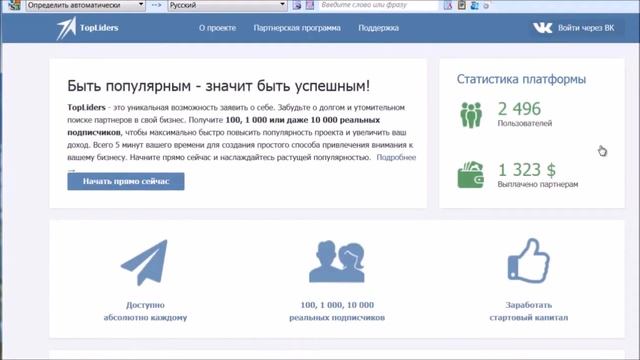Click the arrow between language dropdowns
This screenshot has width=640, height=360.
[156, 5]
